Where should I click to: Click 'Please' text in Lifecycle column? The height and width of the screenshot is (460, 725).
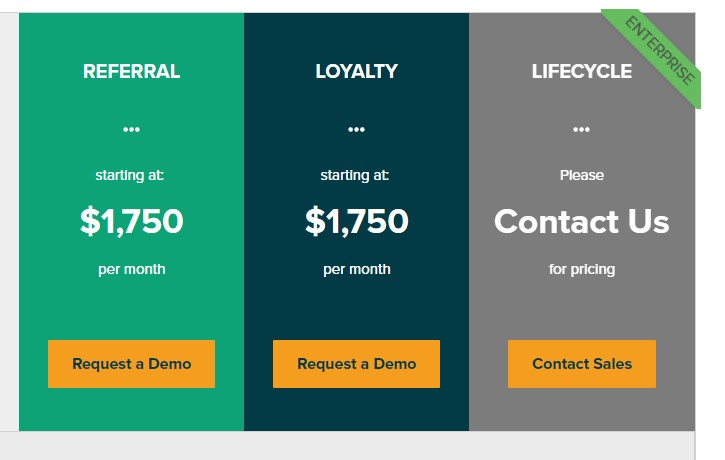pos(582,175)
